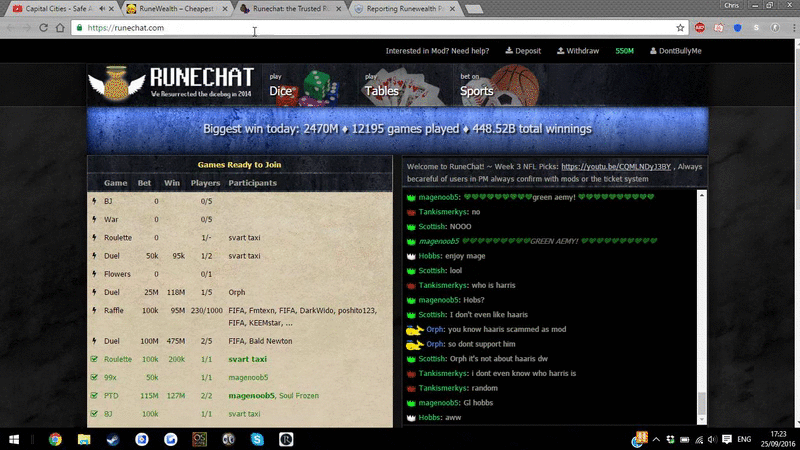Click the 'Players' column header
800x450 pixels.
point(205,183)
